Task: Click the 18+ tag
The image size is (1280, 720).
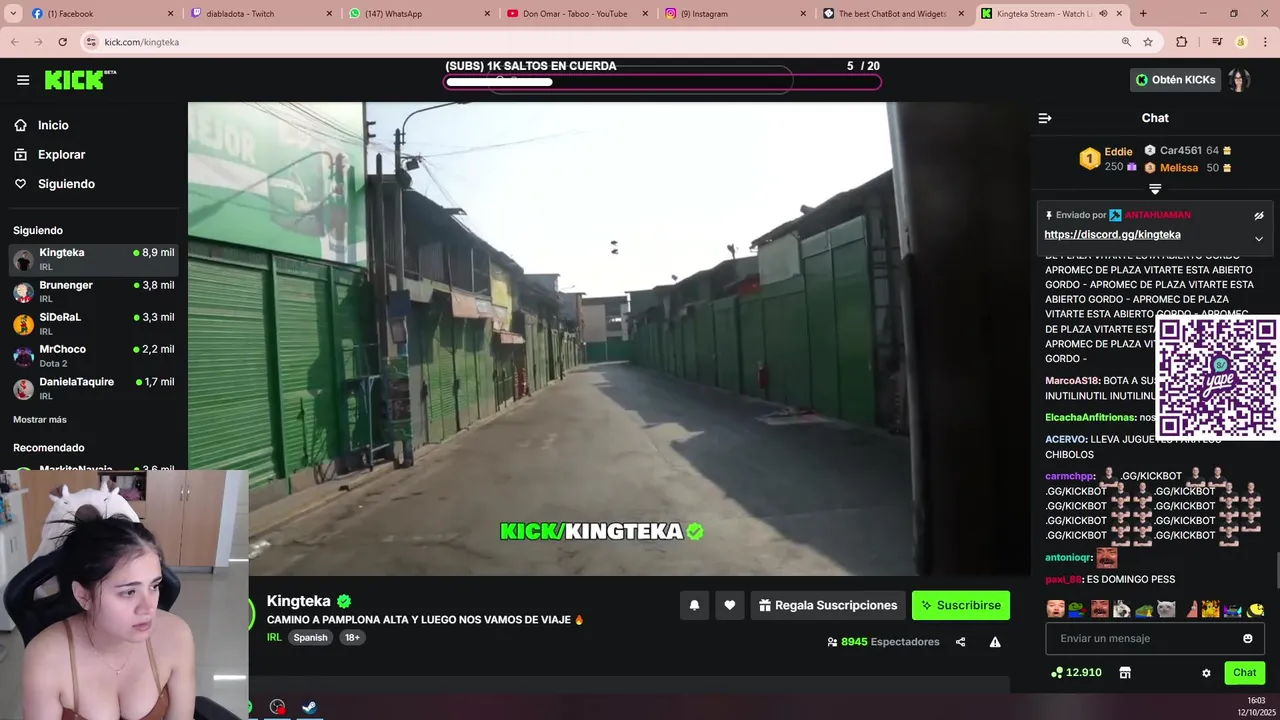Action: point(352,637)
